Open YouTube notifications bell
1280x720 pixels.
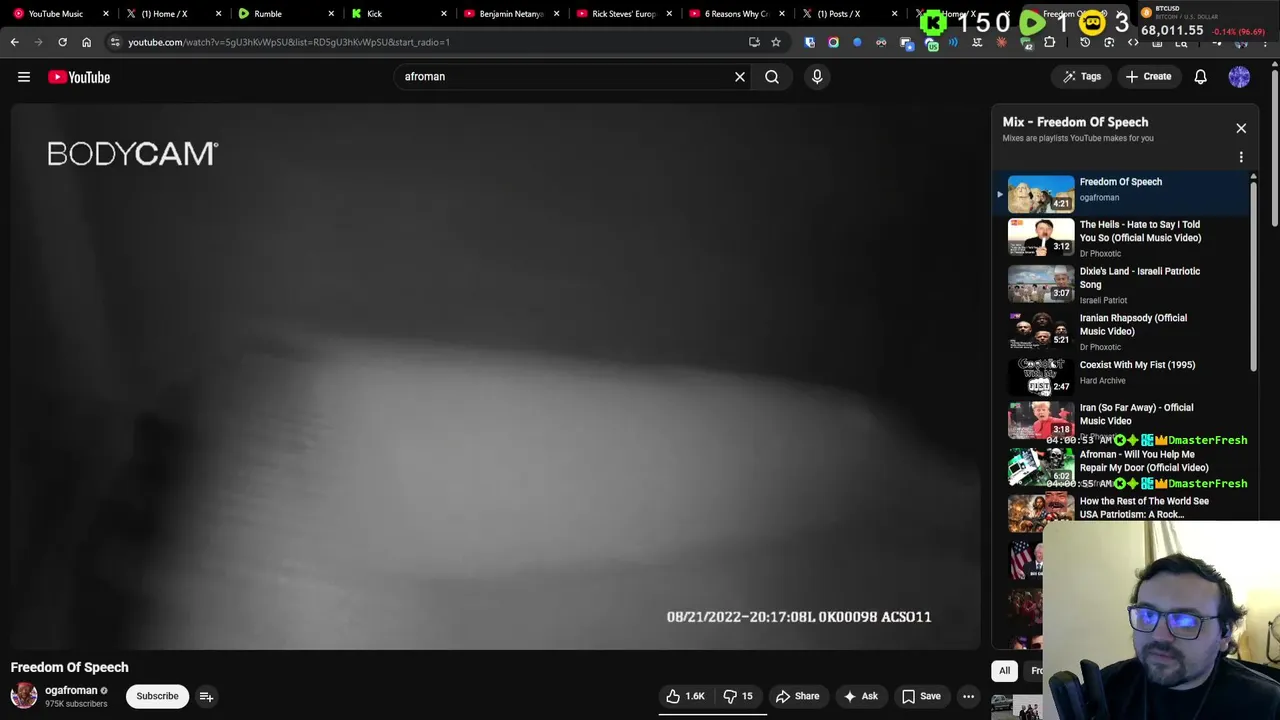click(x=1201, y=77)
